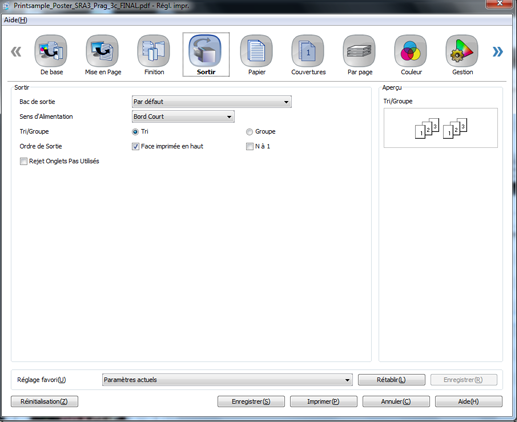
Task: Select the Tri radio button
Action: [135, 132]
